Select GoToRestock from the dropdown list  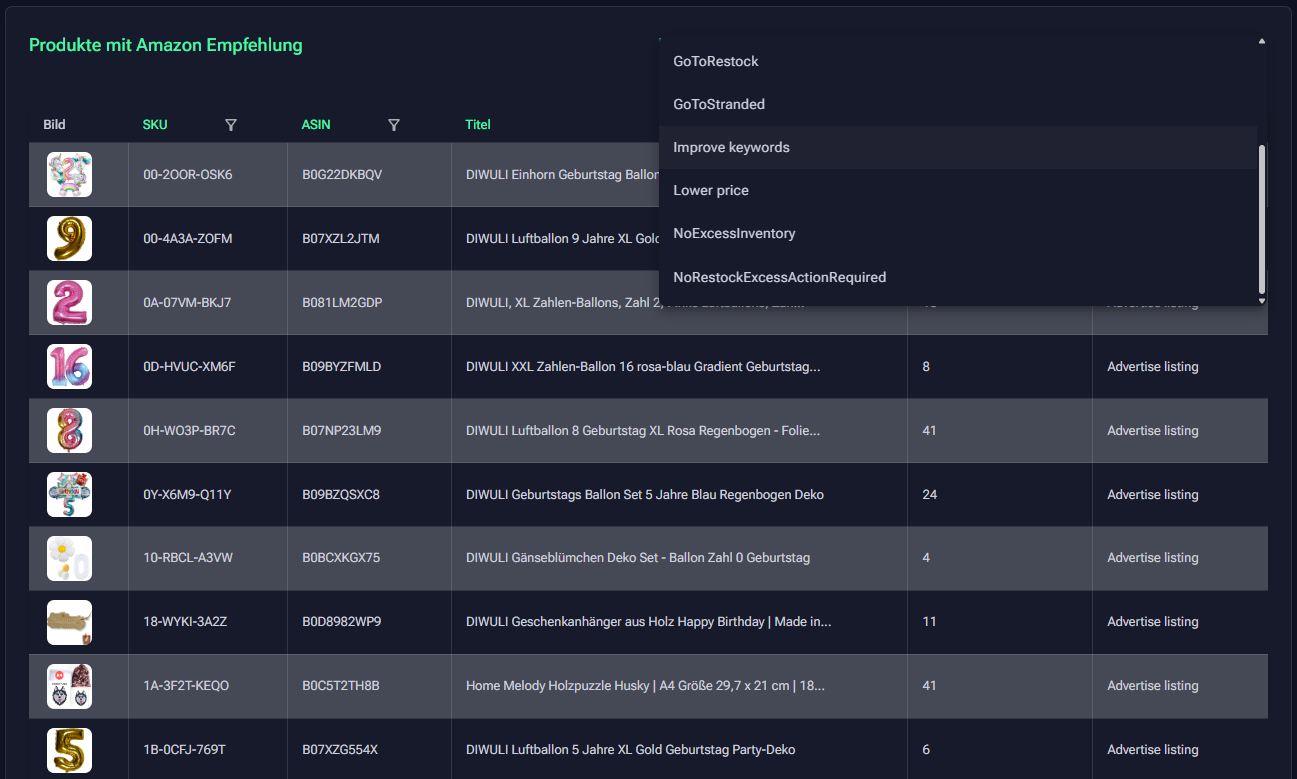click(x=716, y=62)
